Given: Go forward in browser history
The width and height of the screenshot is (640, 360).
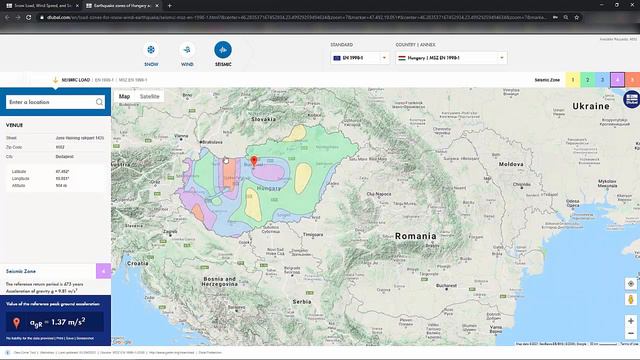Looking at the screenshot, I should click(18, 17).
